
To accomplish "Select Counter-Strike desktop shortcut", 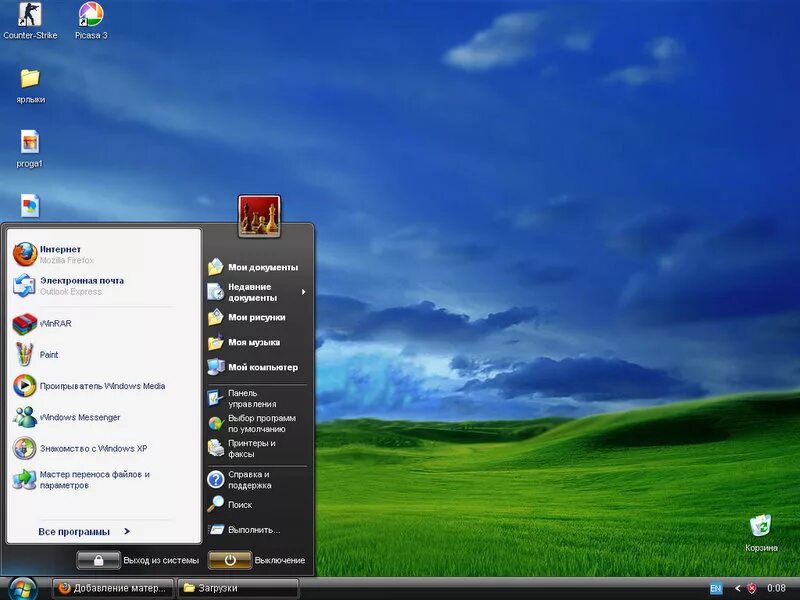I will (x=30, y=20).
